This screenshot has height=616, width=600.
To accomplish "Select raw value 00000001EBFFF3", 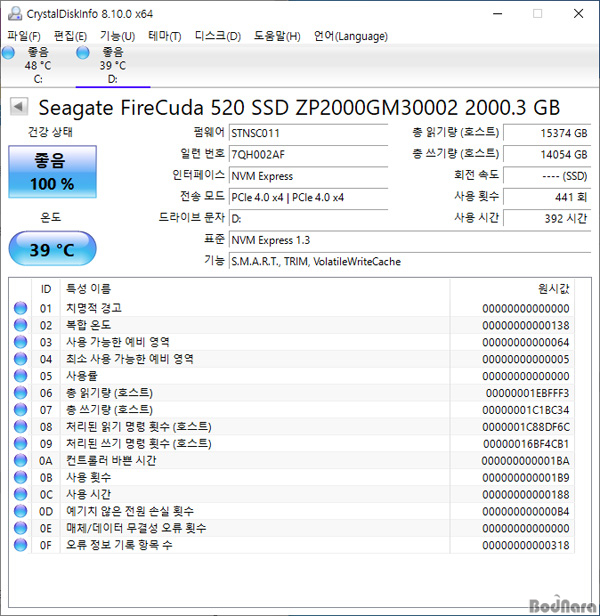I will [x=527, y=393].
